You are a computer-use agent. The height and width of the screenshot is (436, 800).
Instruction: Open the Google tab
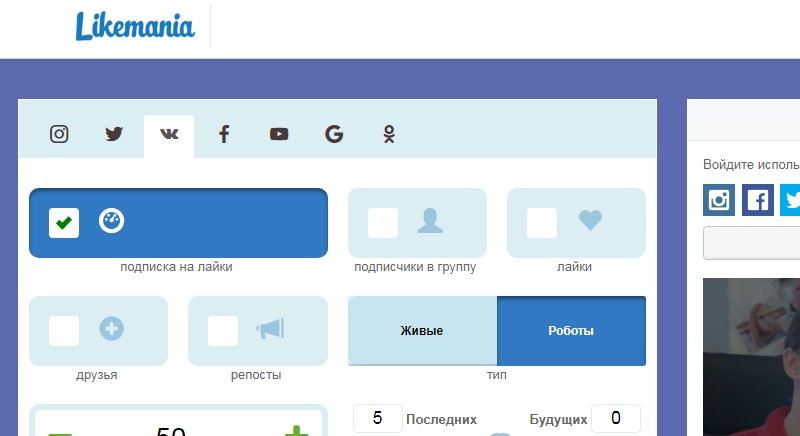[x=334, y=134]
